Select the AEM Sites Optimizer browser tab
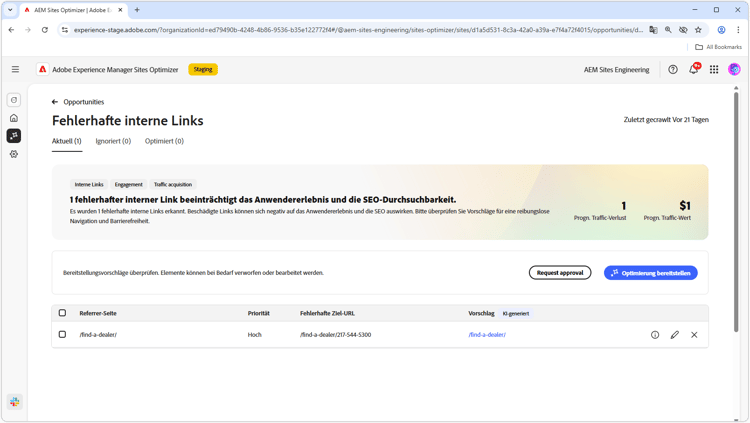 (x=73, y=10)
